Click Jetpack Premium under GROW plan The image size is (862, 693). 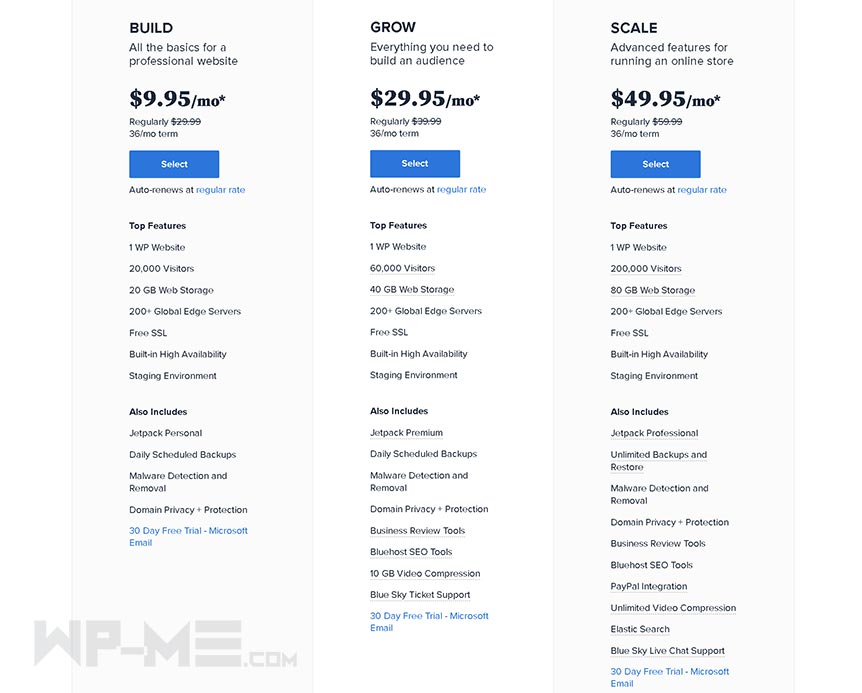(406, 433)
